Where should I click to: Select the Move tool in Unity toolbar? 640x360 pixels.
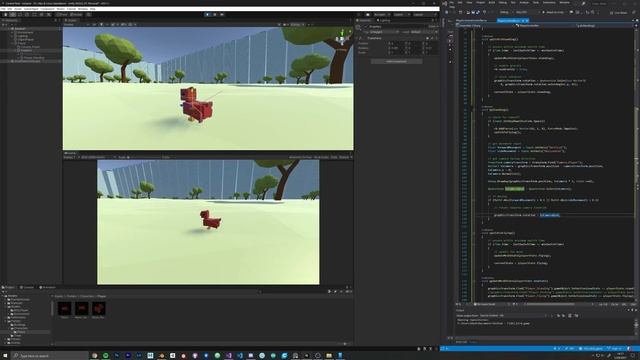(13, 14)
